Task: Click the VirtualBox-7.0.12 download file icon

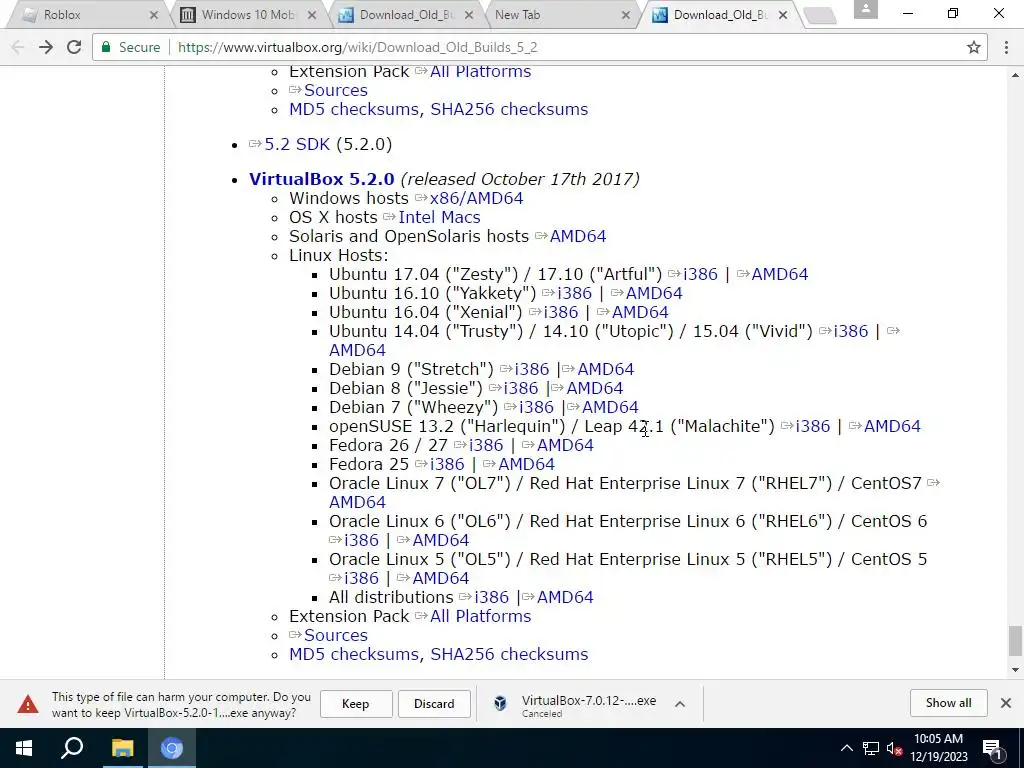Action: [500, 703]
